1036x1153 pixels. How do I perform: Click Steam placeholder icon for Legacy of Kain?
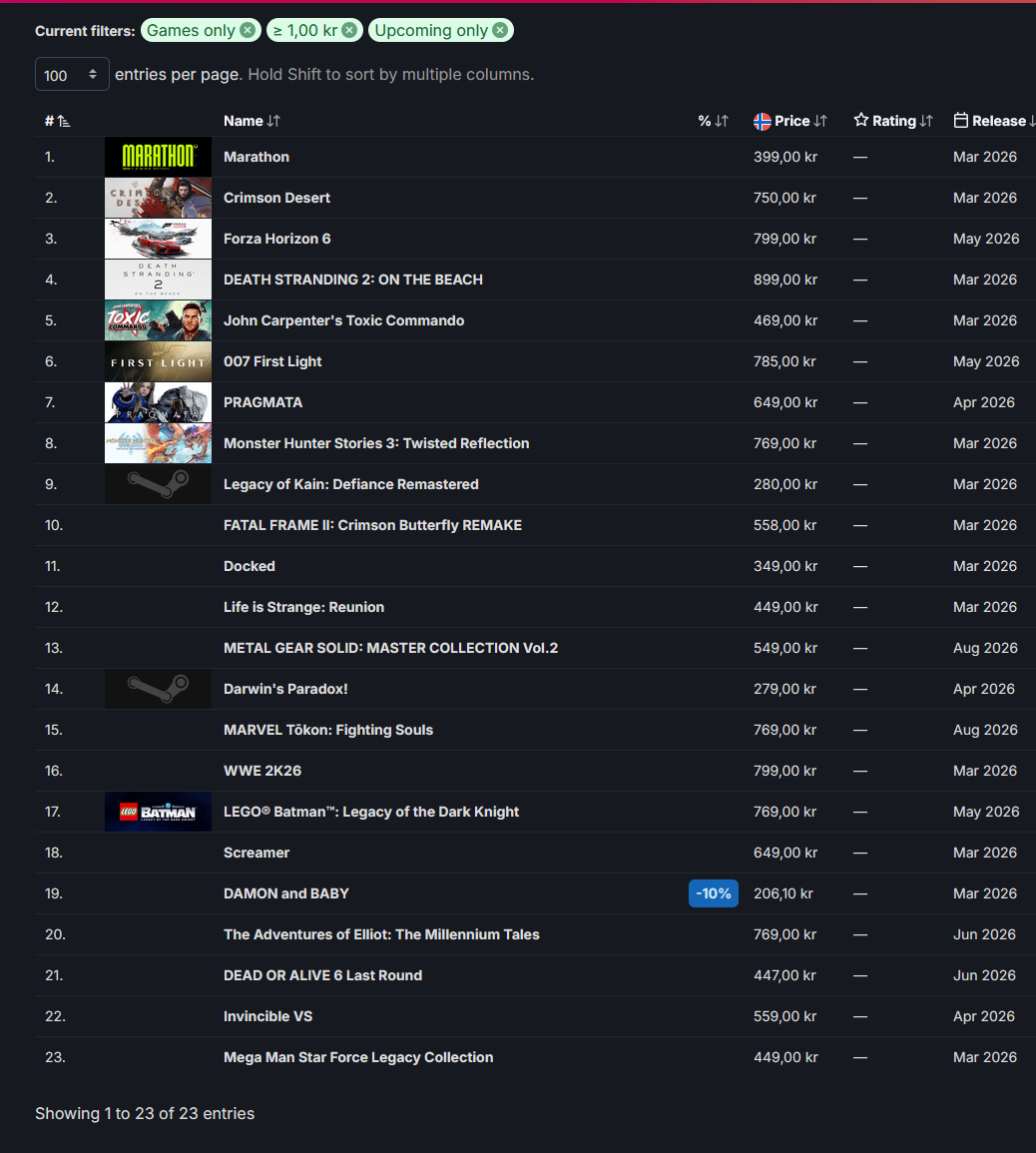click(158, 484)
